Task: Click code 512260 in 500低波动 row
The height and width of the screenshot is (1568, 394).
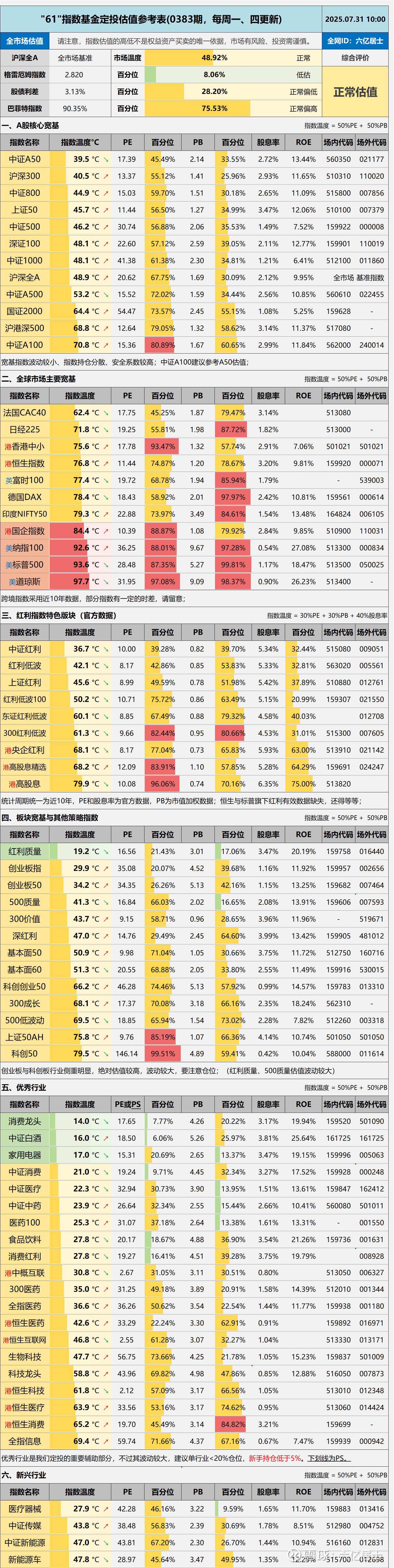Action: [x=338, y=1020]
